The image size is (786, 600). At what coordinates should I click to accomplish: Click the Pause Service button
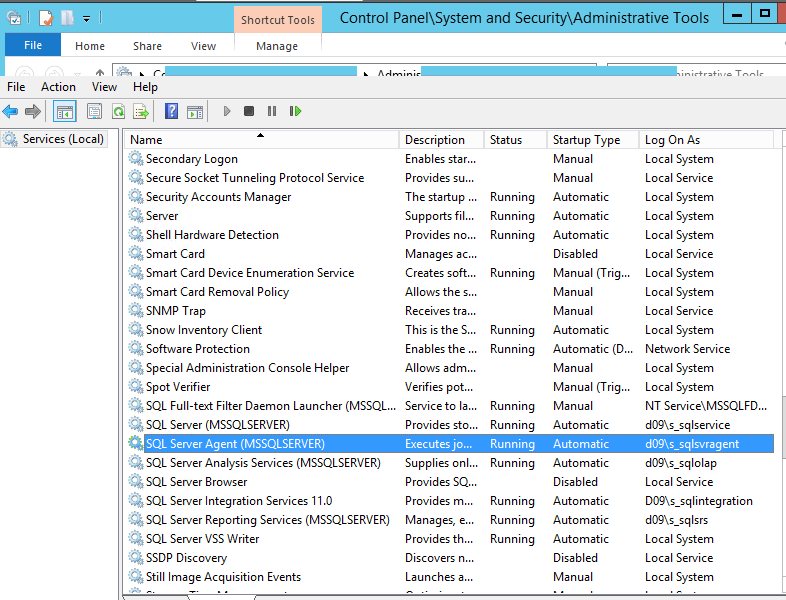pos(272,111)
